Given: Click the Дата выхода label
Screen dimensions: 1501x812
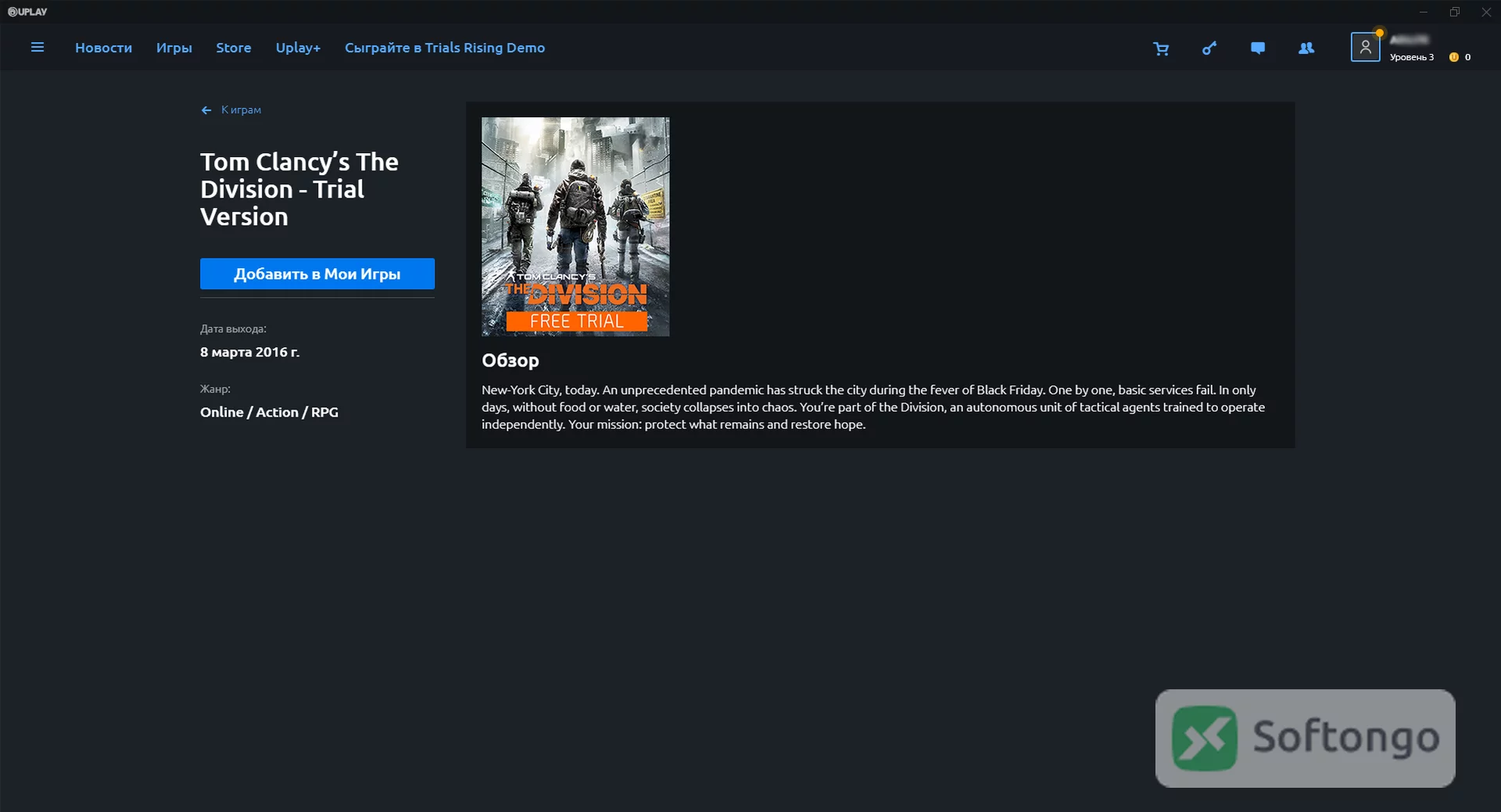Looking at the screenshot, I should pos(233,329).
